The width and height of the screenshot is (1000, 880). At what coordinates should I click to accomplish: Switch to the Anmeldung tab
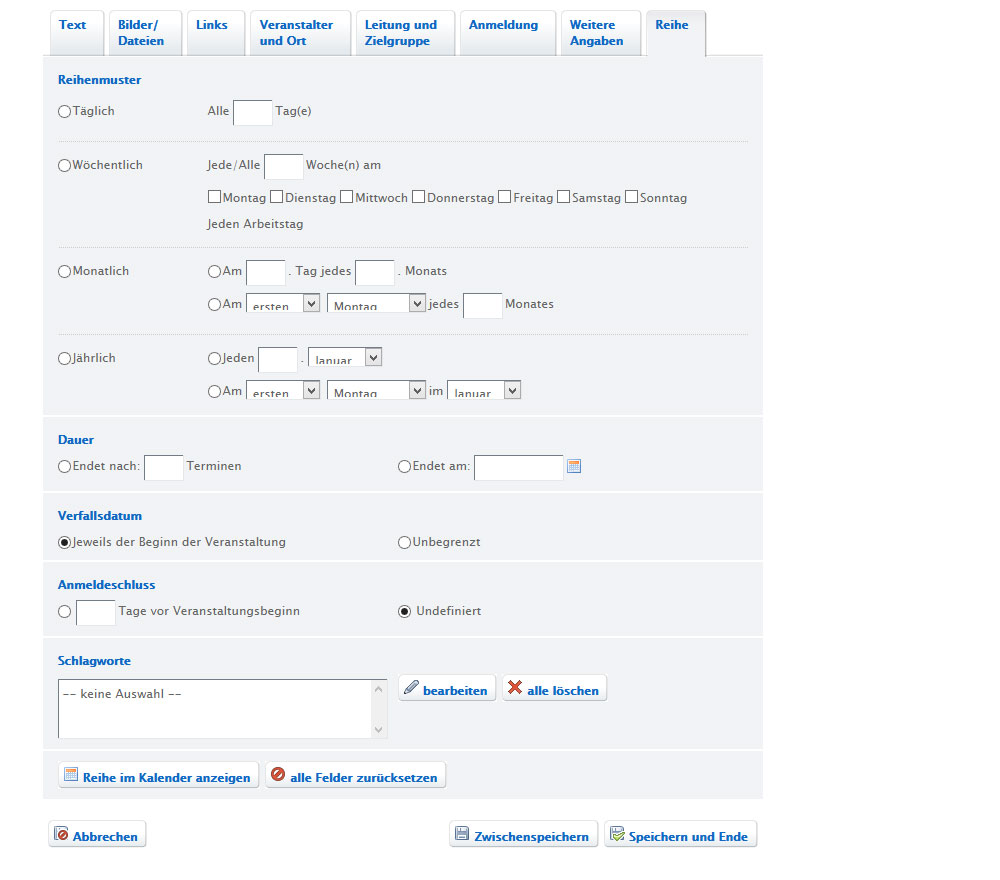coord(503,25)
